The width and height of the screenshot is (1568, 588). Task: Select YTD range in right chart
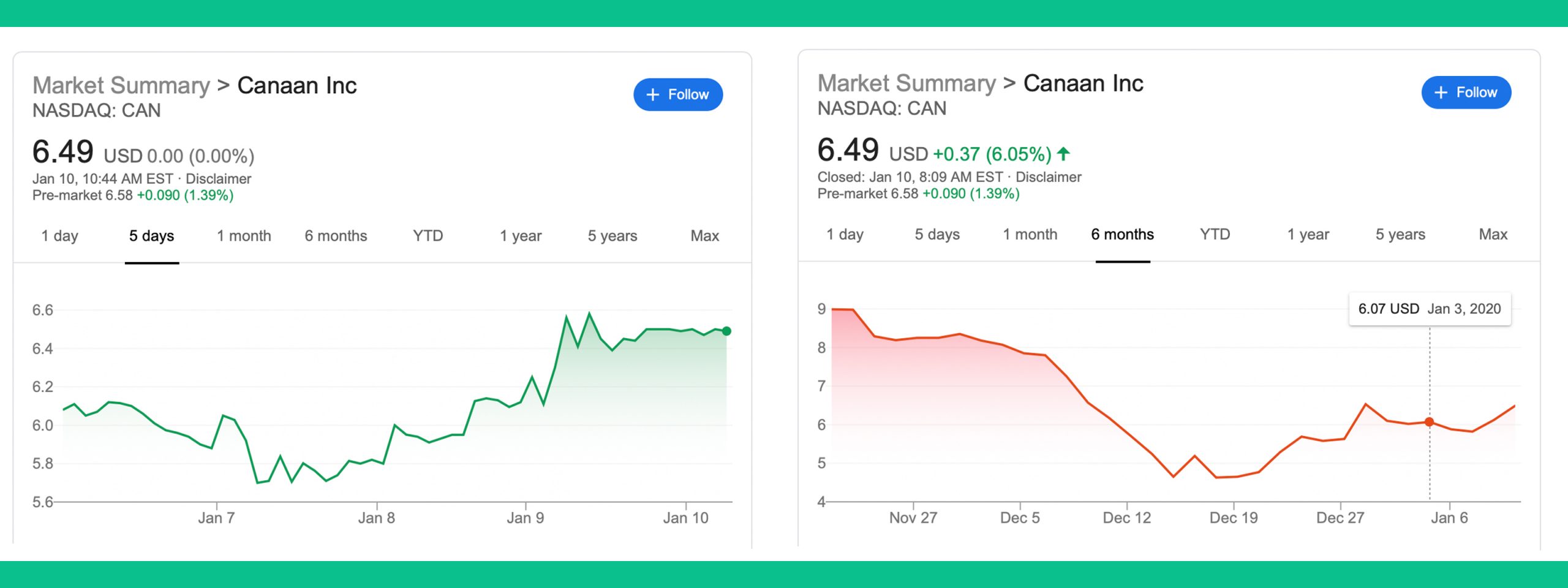pos(1215,234)
